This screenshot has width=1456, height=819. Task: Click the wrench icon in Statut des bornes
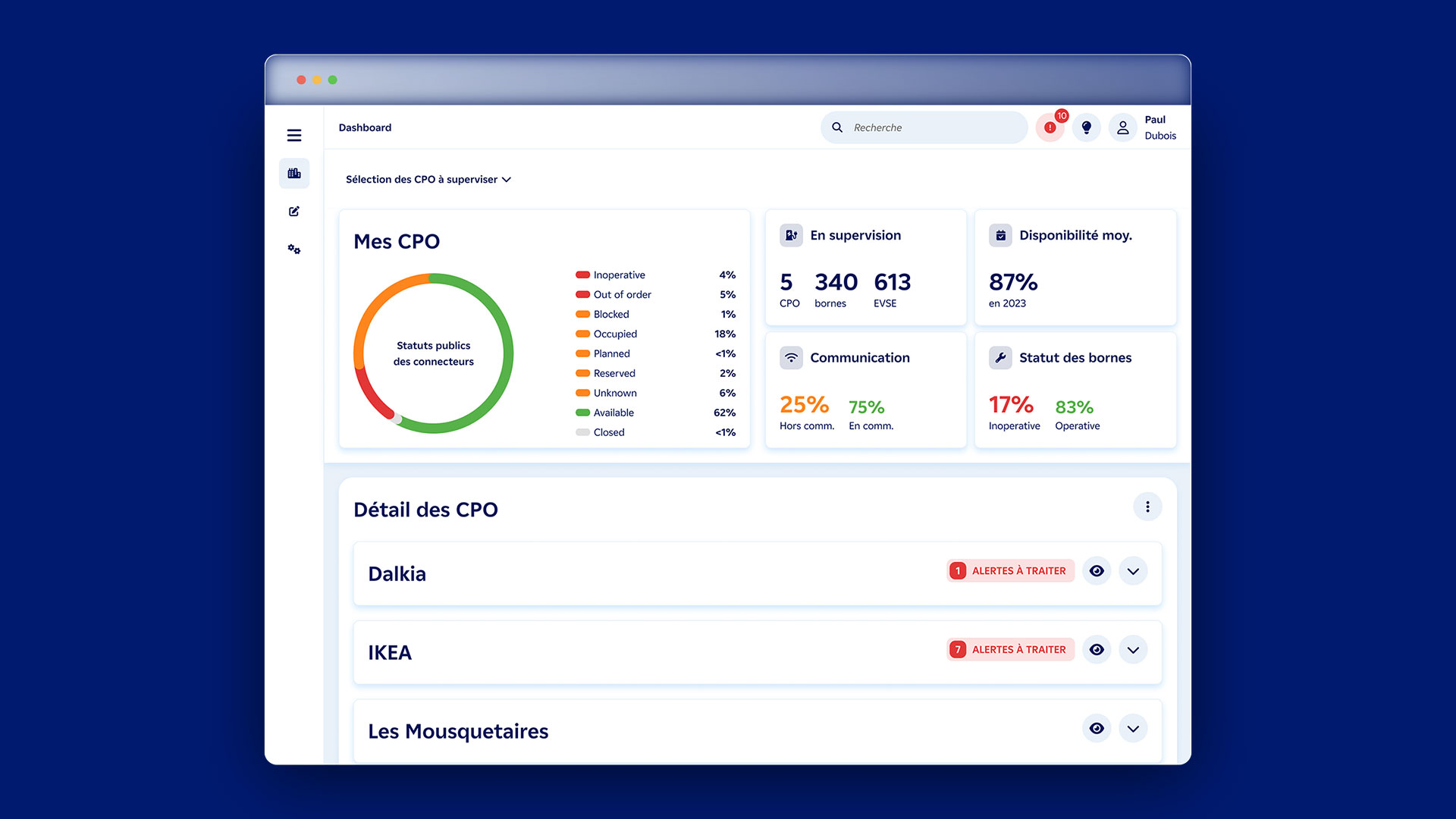click(x=1000, y=358)
